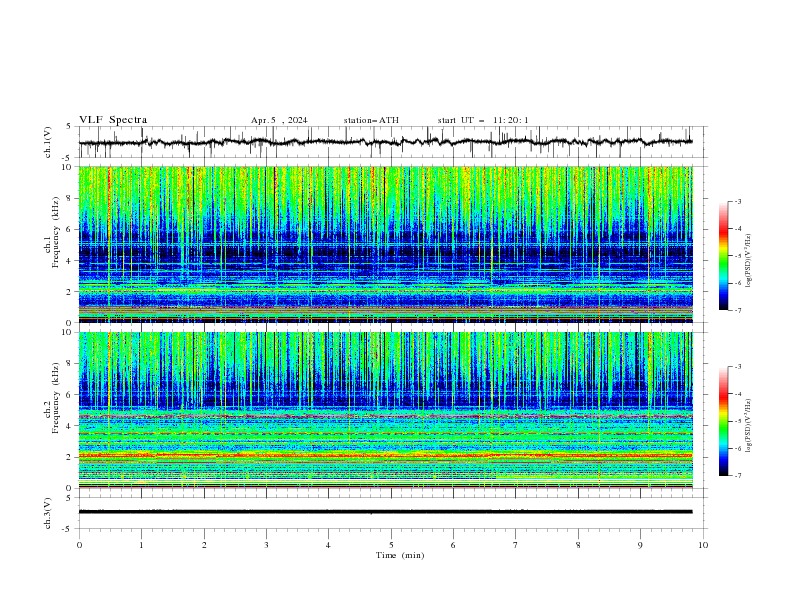Click the ch.1 color scale bar
The height and width of the screenshot is (612, 792).
pyautogui.click(x=723, y=256)
